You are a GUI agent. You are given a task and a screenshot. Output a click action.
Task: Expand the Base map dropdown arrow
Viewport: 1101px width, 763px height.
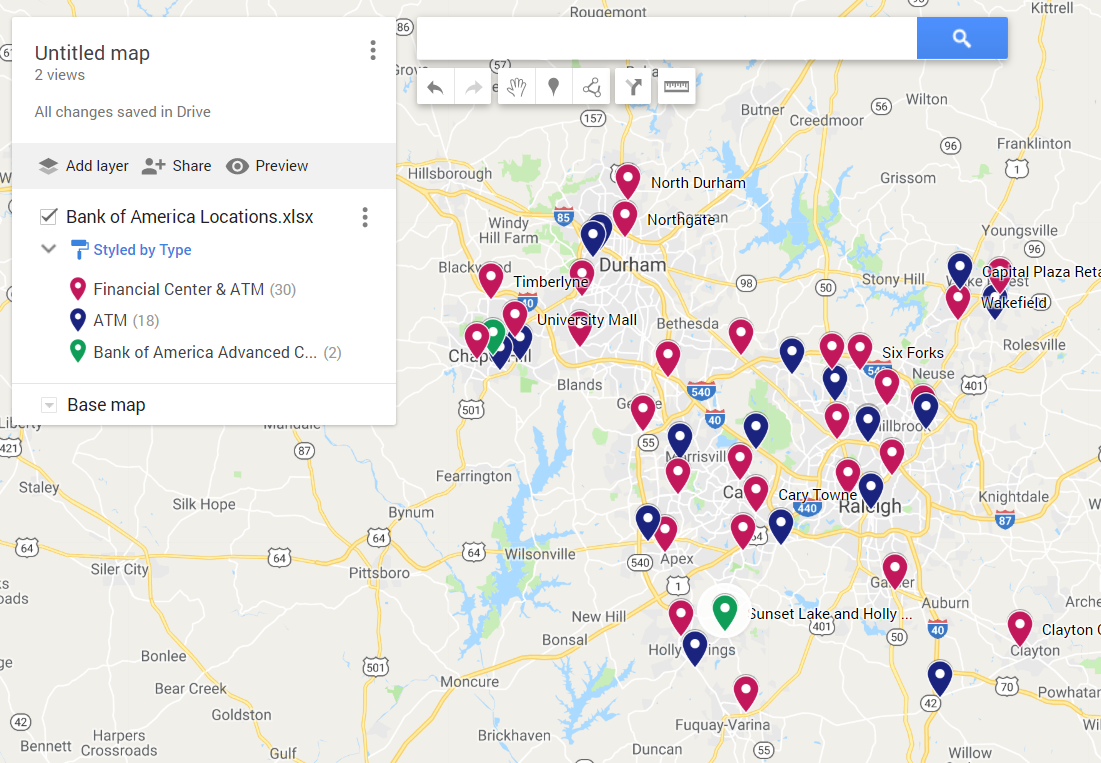[49, 405]
